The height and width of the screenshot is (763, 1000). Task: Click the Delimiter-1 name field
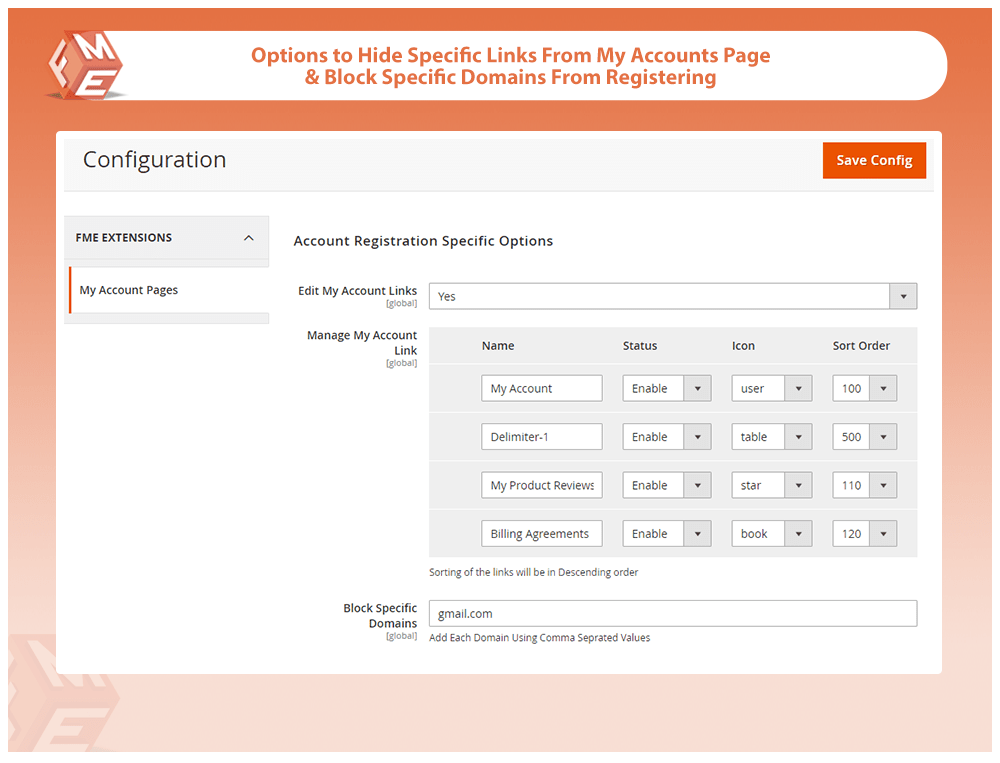click(x=541, y=437)
